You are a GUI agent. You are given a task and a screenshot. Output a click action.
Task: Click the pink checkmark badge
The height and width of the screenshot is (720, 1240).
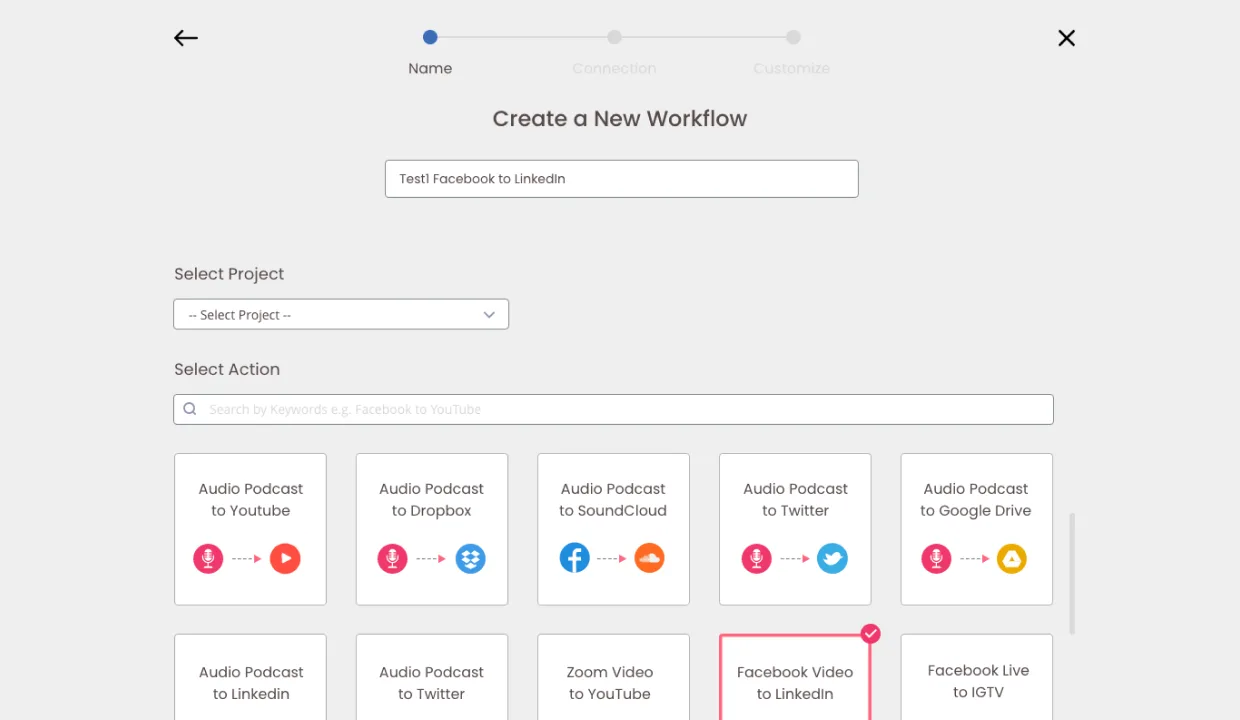[871, 633]
